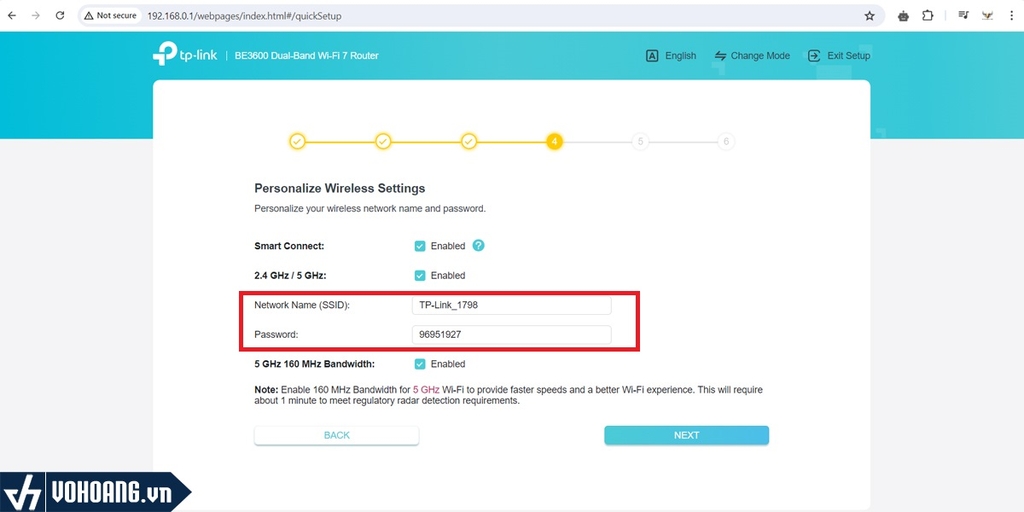Click the browser back arrow

coord(12,16)
